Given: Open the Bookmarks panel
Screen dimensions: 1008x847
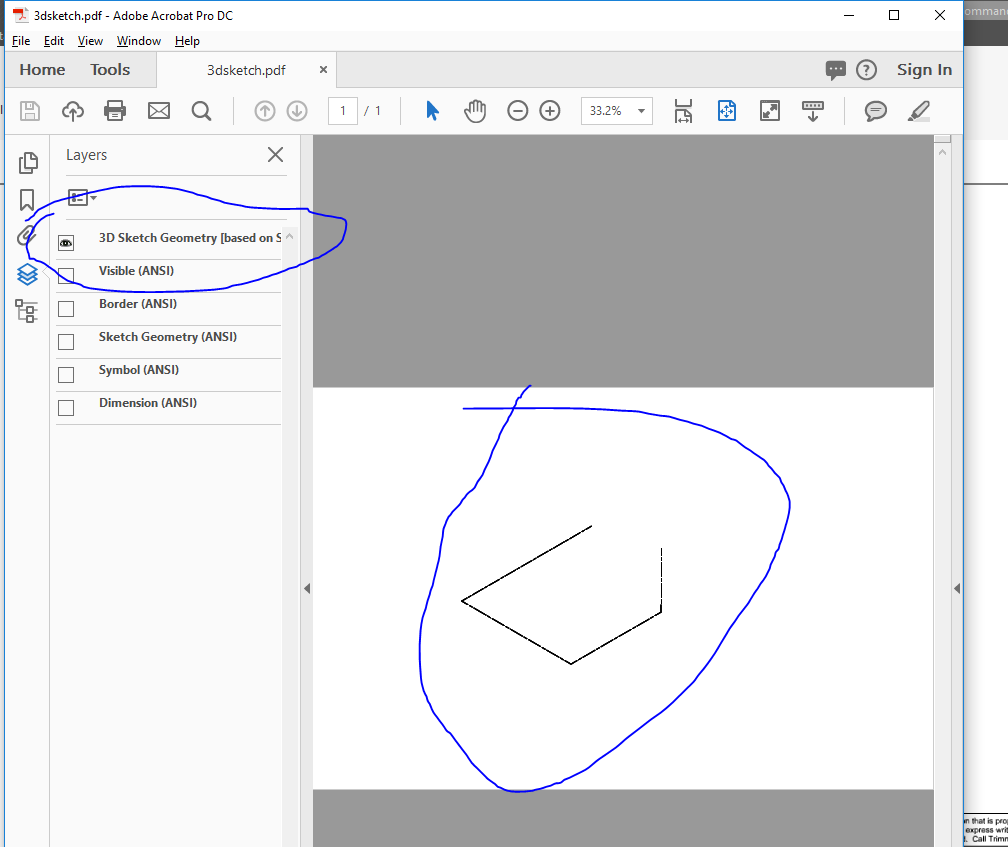Looking at the screenshot, I should (27, 200).
